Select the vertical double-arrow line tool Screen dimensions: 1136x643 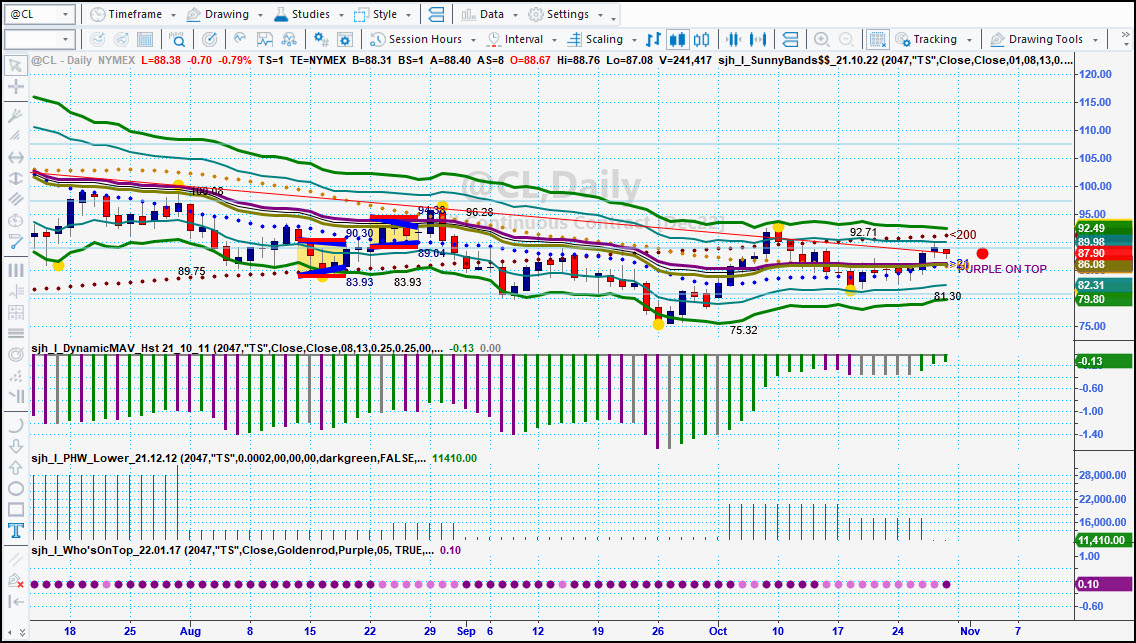[x=14, y=178]
